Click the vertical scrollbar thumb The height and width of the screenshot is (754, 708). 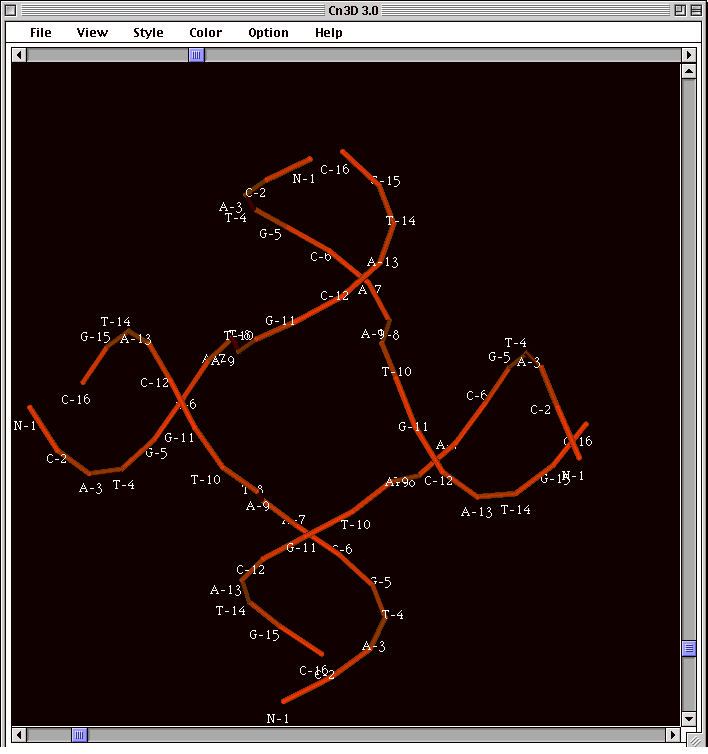[689, 648]
